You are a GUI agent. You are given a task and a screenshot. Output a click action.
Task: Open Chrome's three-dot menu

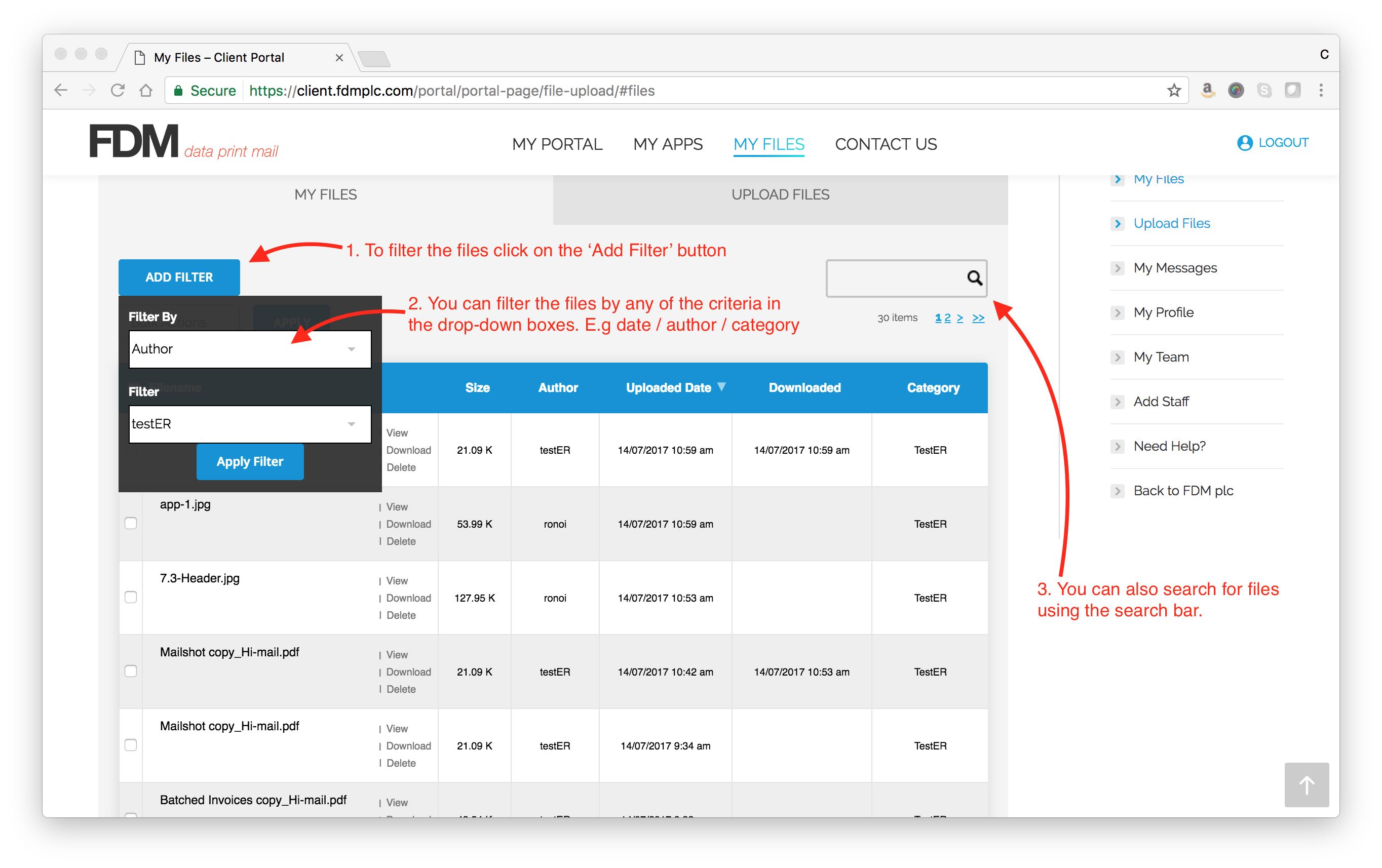(x=1321, y=91)
